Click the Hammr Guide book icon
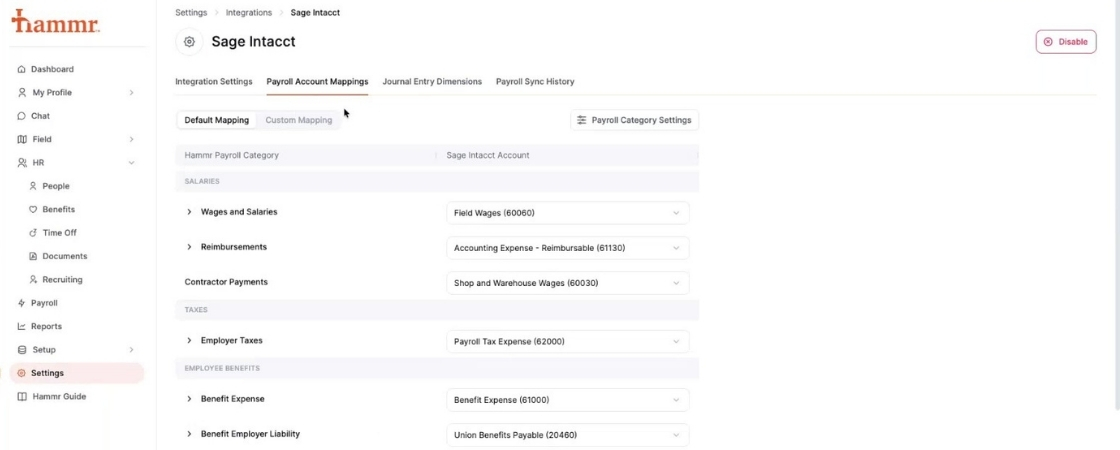This screenshot has height=450, width=1120. tap(21, 396)
